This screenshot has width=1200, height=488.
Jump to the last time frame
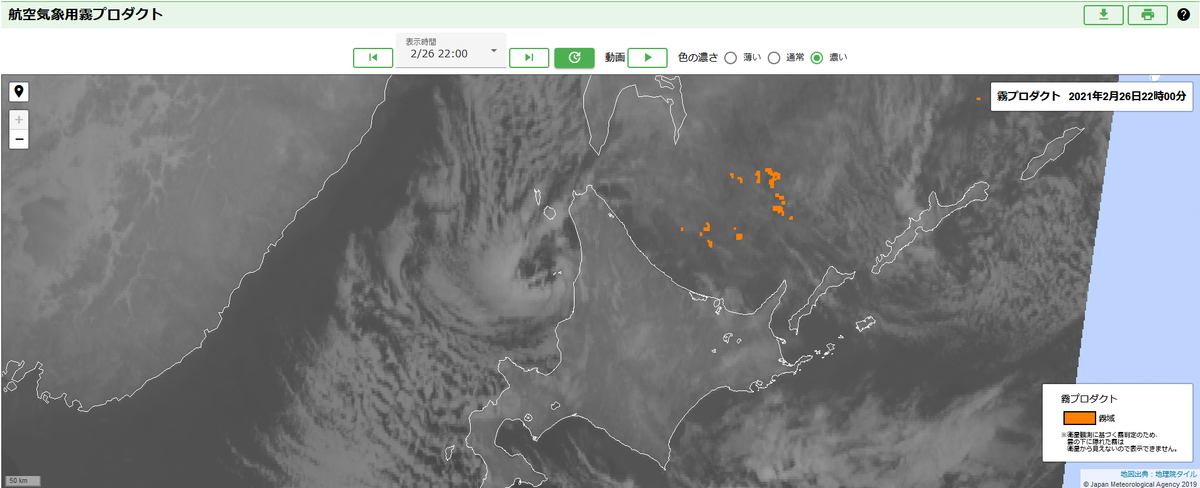tap(529, 58)
